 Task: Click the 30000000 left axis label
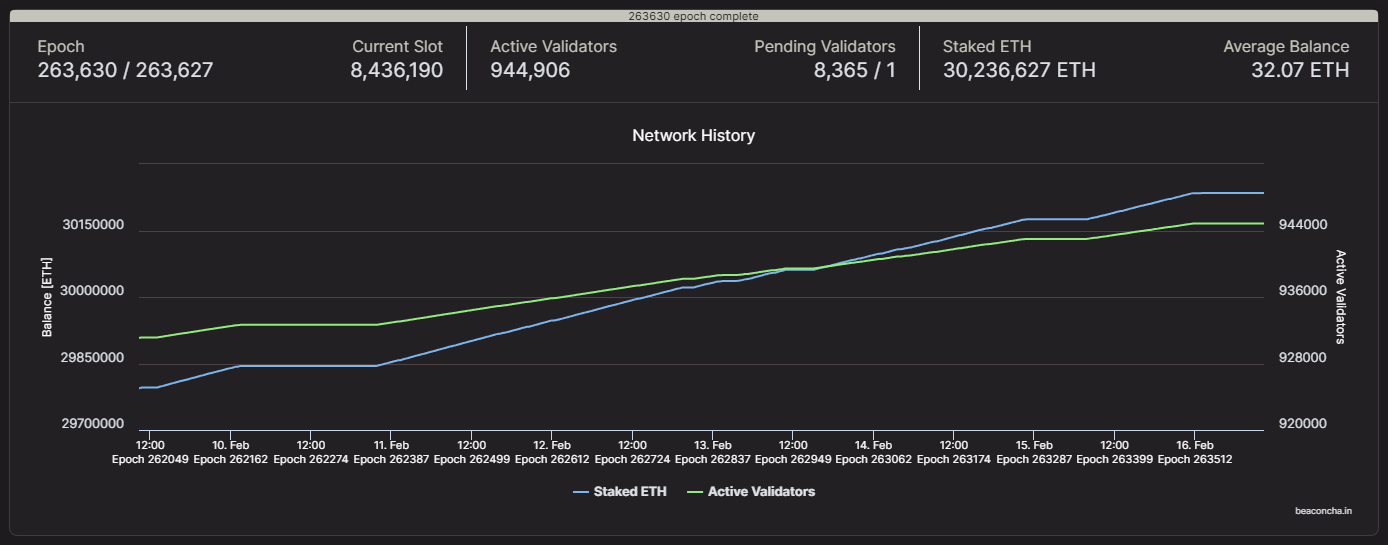click(x=93, y=292)
